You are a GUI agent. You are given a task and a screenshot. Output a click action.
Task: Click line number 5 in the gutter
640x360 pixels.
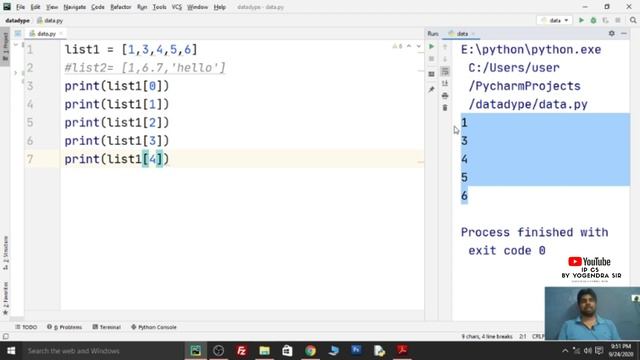(30, 123)
